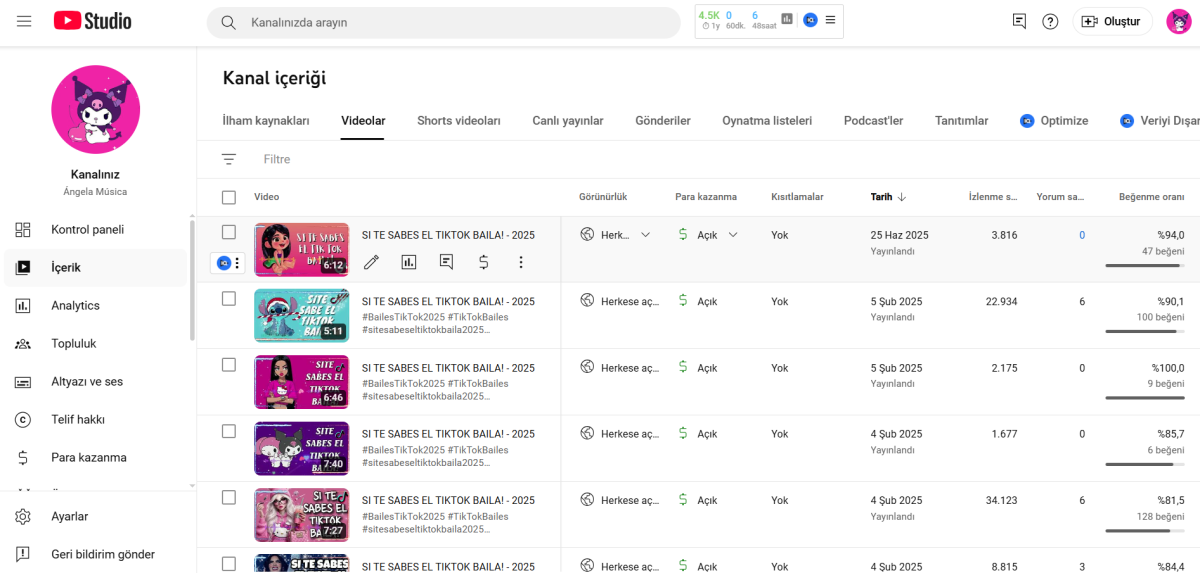Image resolution: width=1200 pixels, height=573 pixels.
Task: Open account avatar in top right
Action: [1179, 21]
